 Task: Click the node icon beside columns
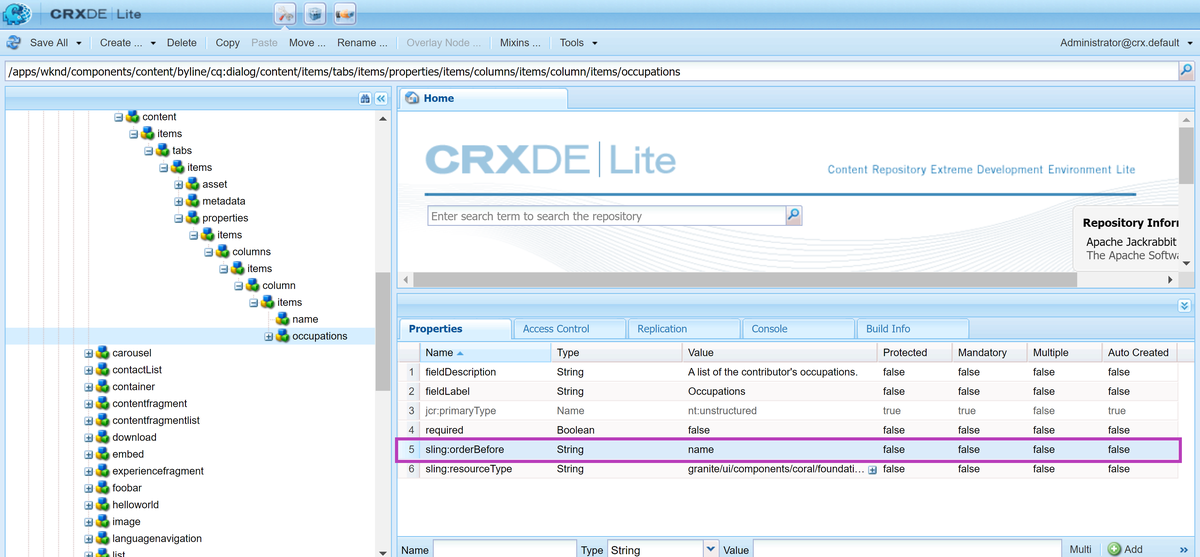point(223,252)
